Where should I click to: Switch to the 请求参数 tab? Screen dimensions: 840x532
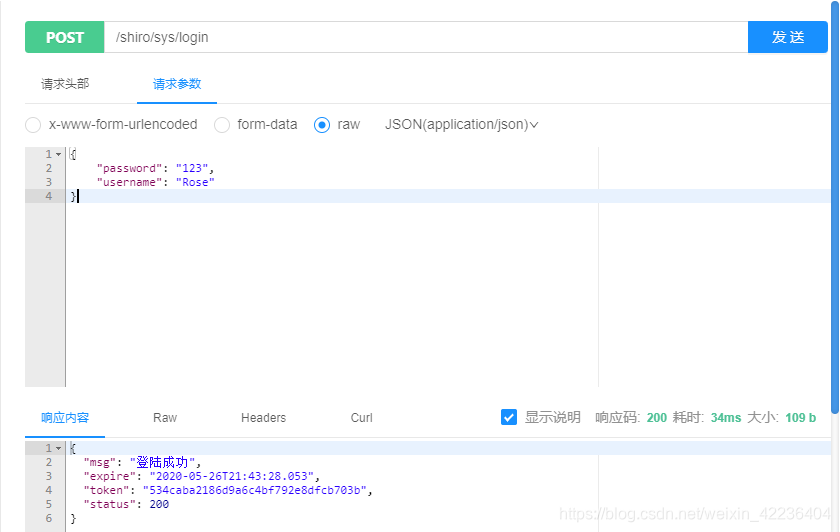click(177, 84)
